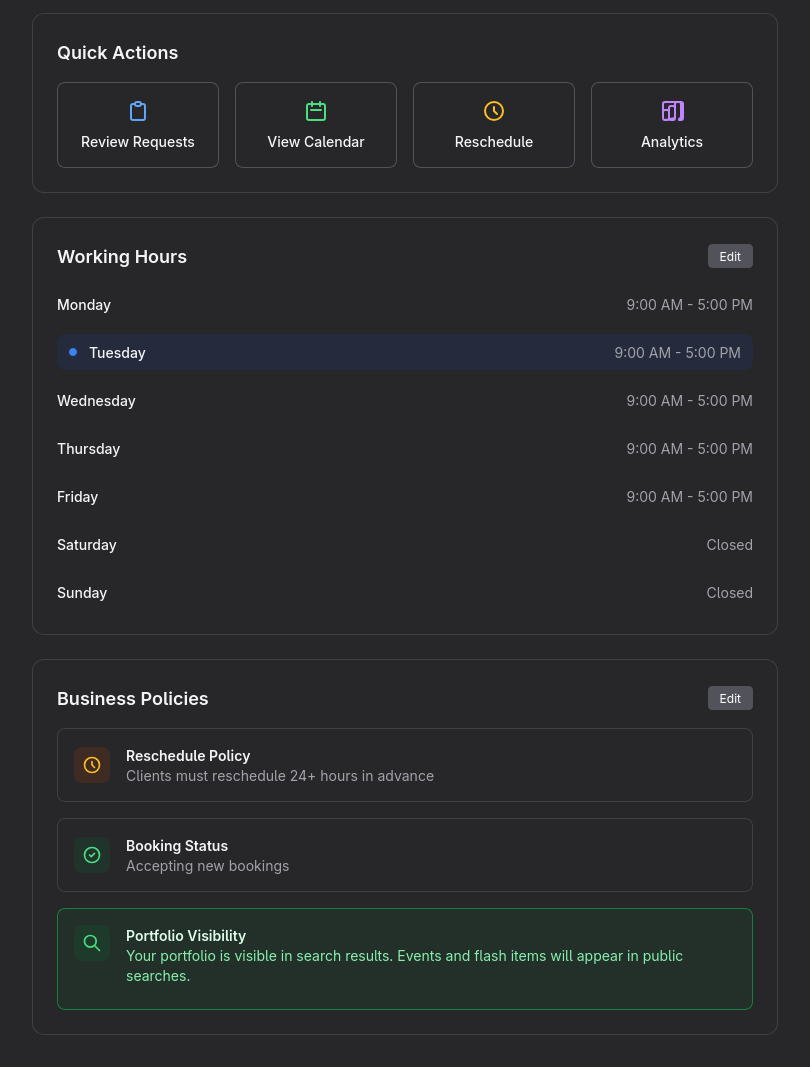Click the Saturday Closed status

[x=729, y=545]
